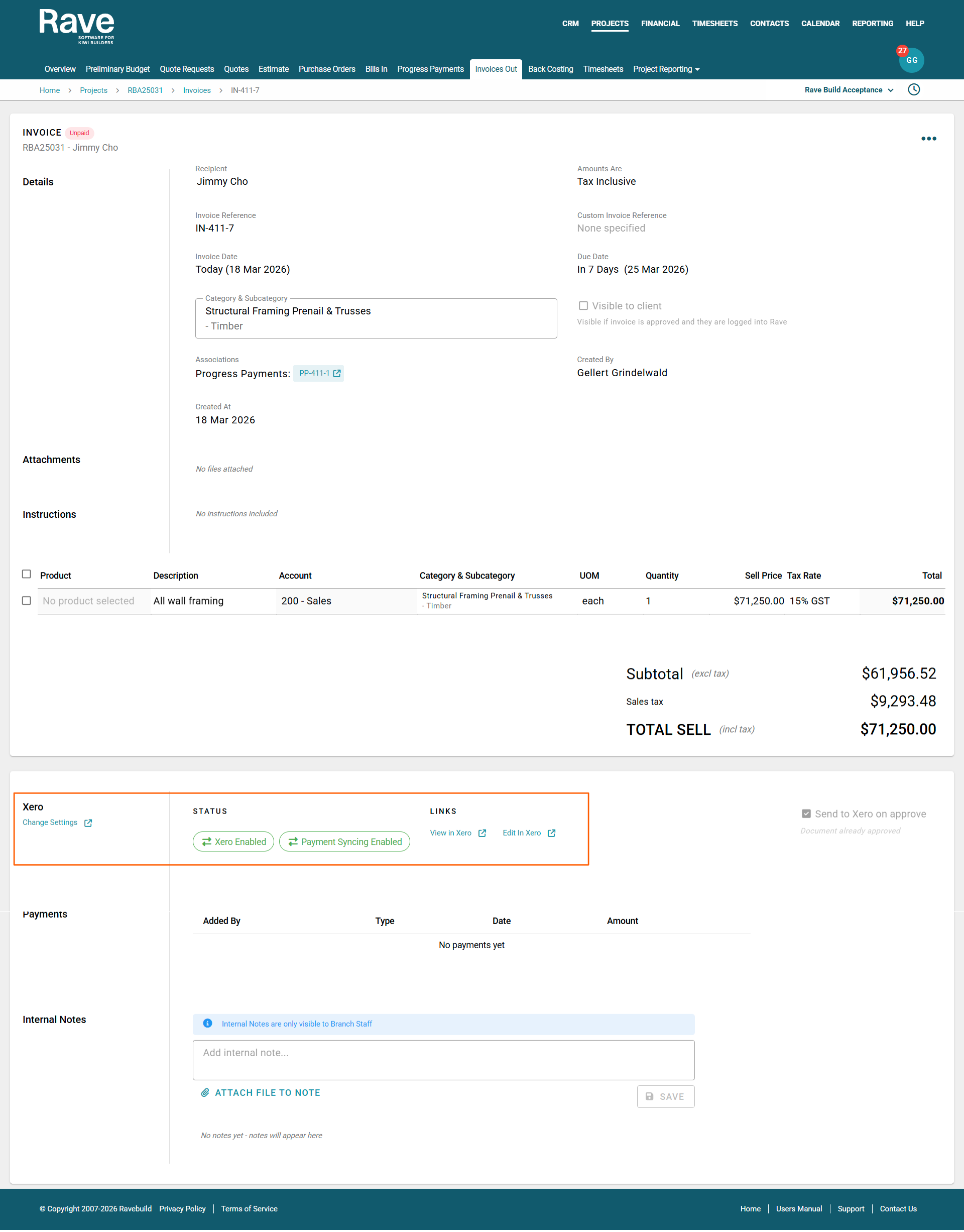Image resolution: width=964 pixels, height=1232 pixels.
Task: Open PP-411-1 progress payment external link icon
Action: (x=337, y=373)
